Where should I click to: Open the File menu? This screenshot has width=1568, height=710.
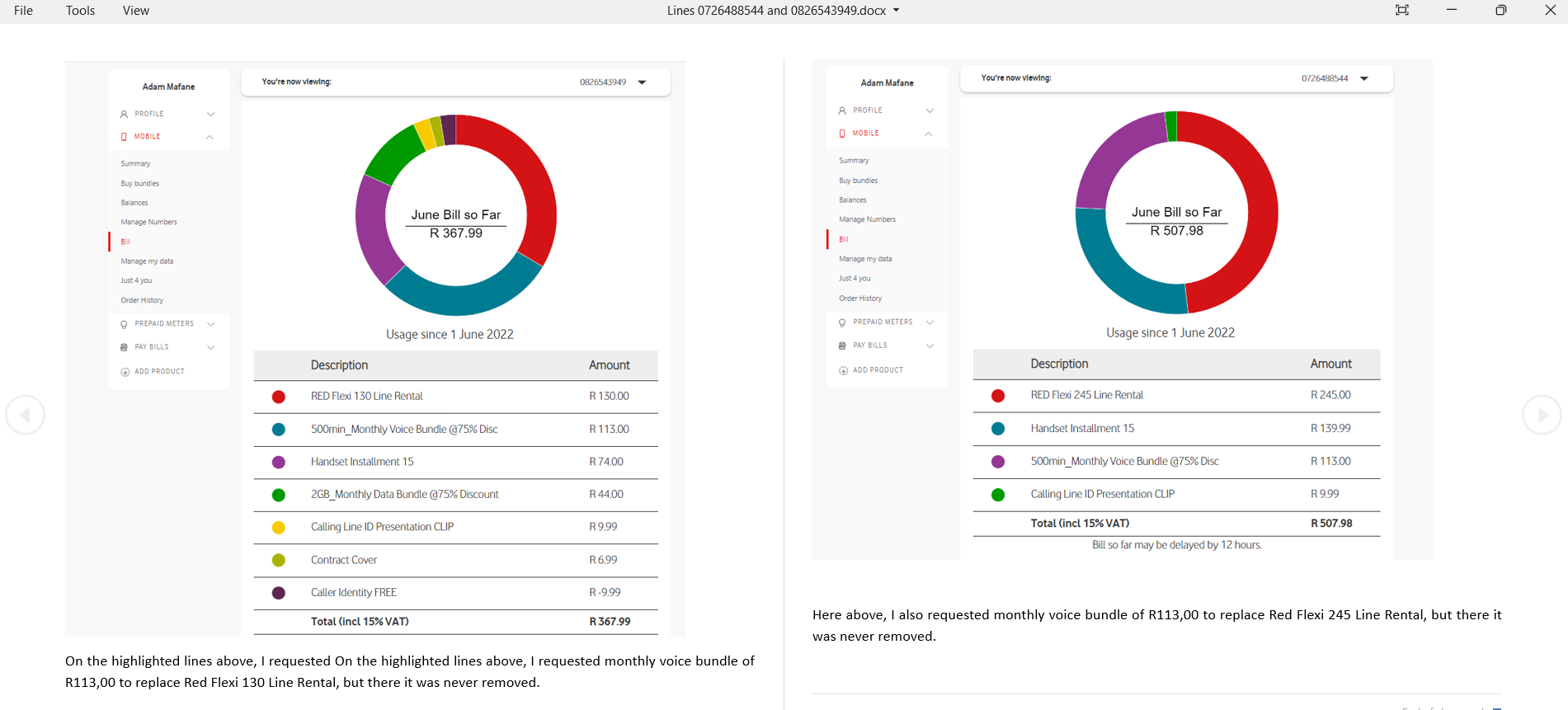click(24, 11)
